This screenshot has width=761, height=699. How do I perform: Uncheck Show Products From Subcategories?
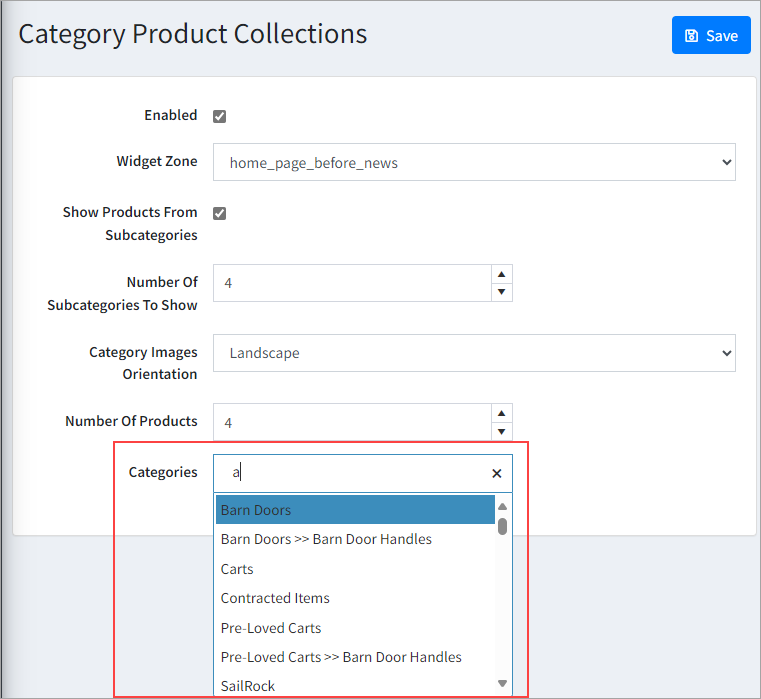220,213
